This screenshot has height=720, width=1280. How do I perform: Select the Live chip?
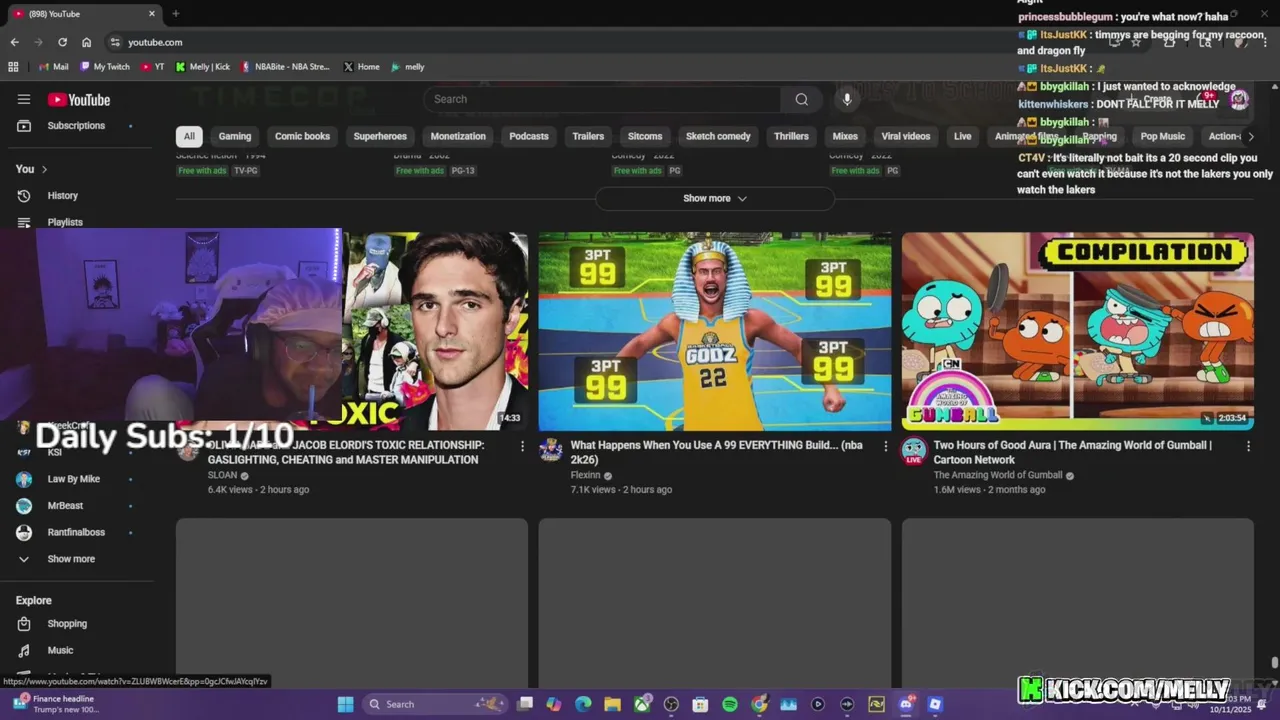click(962, 136)
